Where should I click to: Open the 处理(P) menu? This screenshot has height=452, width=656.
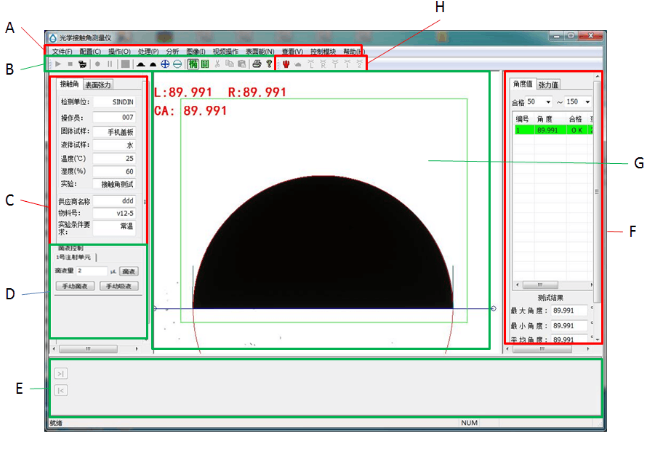(x=148, y=51)
